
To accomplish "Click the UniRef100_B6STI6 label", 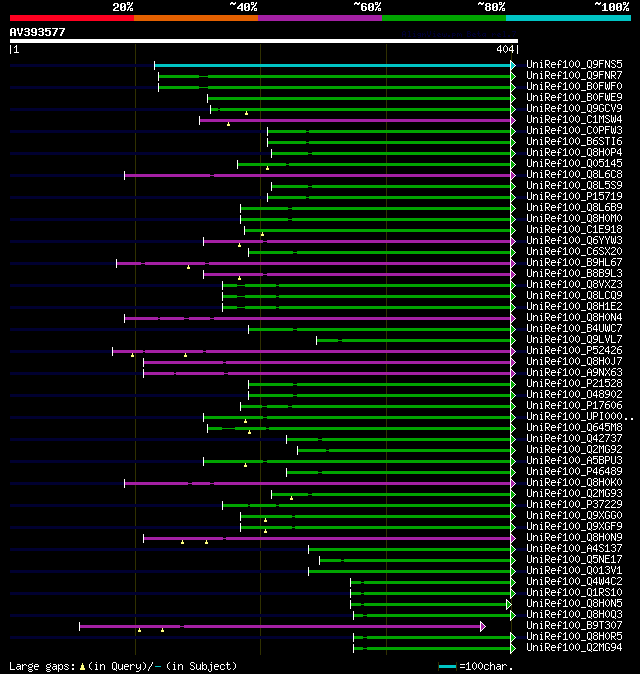I will click(574, 141).
